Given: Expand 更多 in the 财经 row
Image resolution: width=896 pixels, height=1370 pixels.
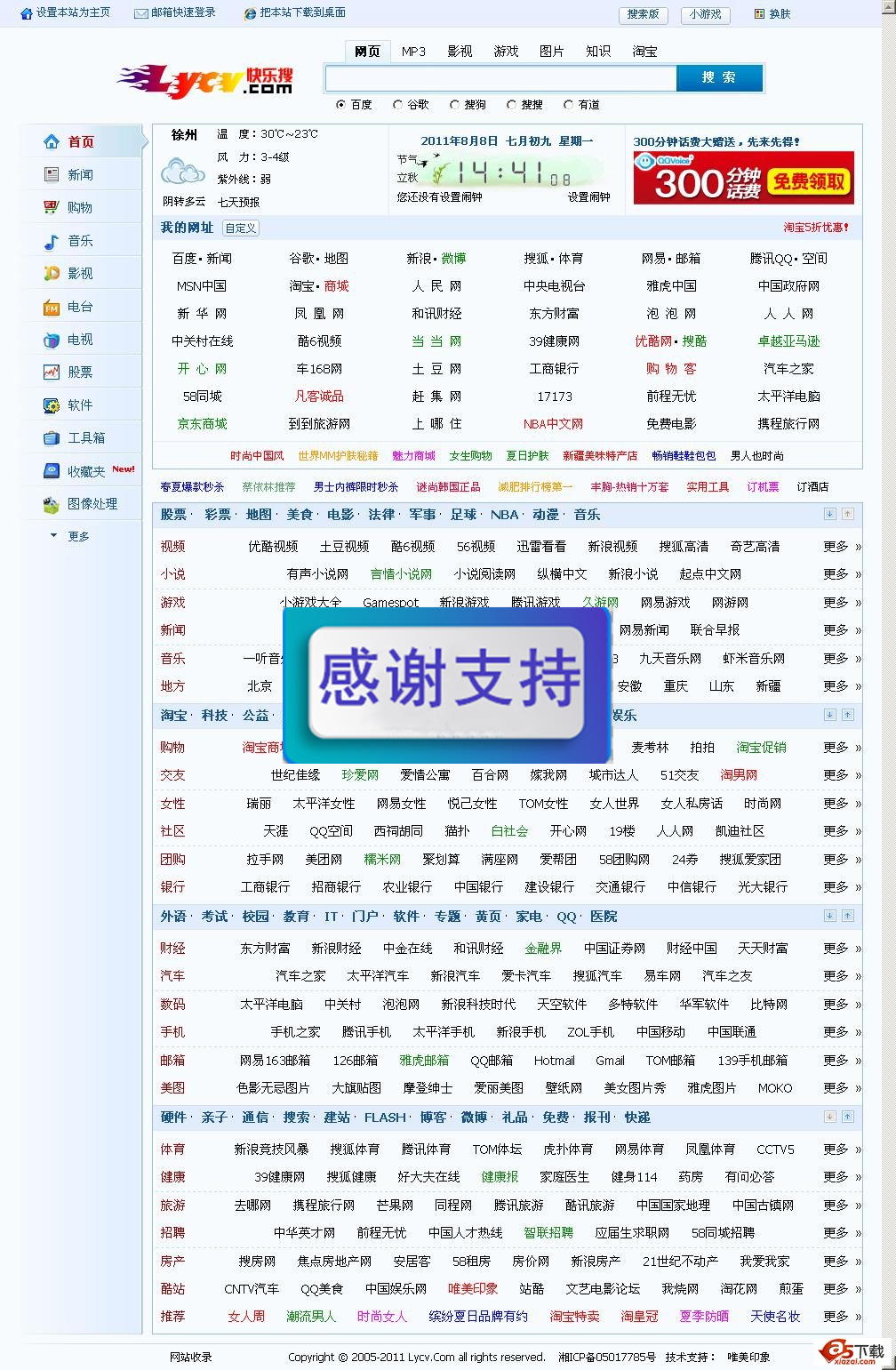Looking at the screenshot, I should point(841,949).
